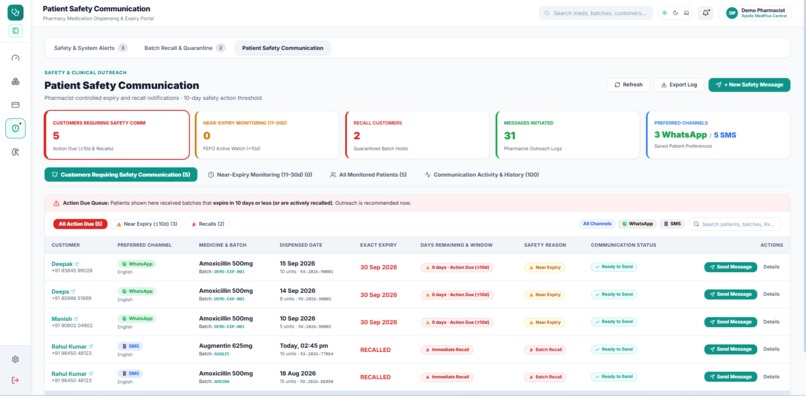Image resolution: width=806 pixels, height=396 pixels.
Task: Click Deepak's WhatsApp channel badge
Action: click(x=137, y=264)
